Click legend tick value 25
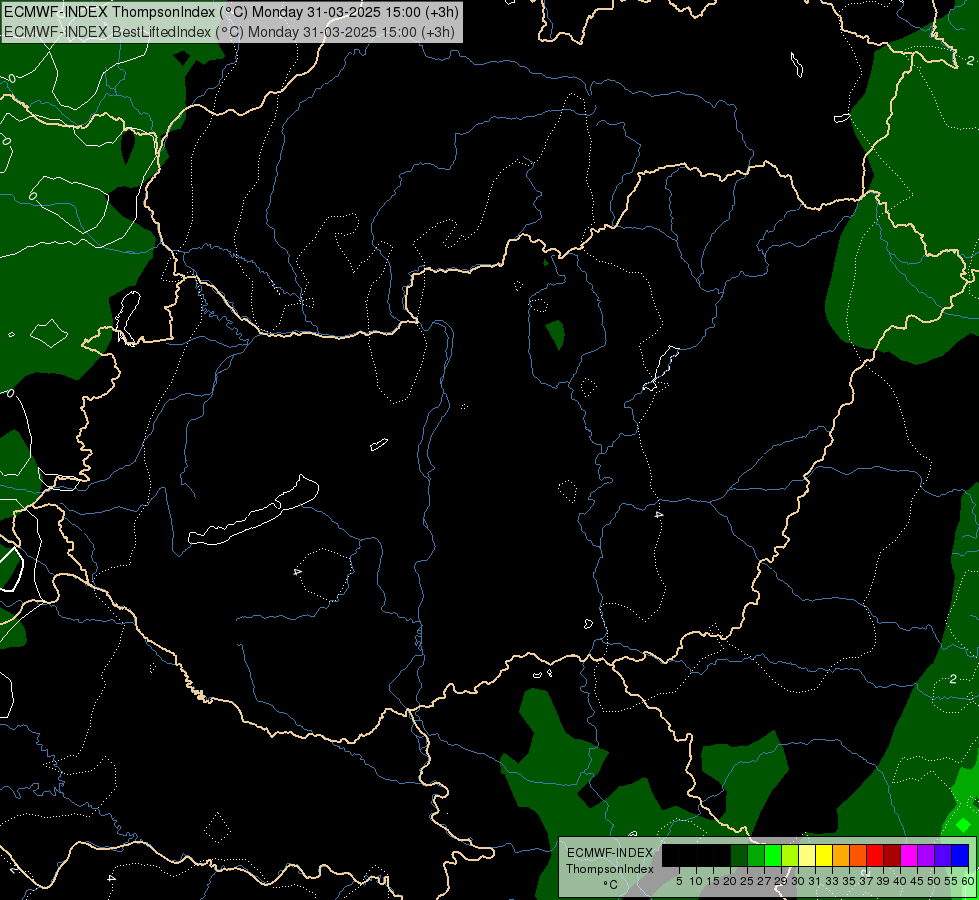This screenshot has width=979, height=900. (x=747, y=881)
